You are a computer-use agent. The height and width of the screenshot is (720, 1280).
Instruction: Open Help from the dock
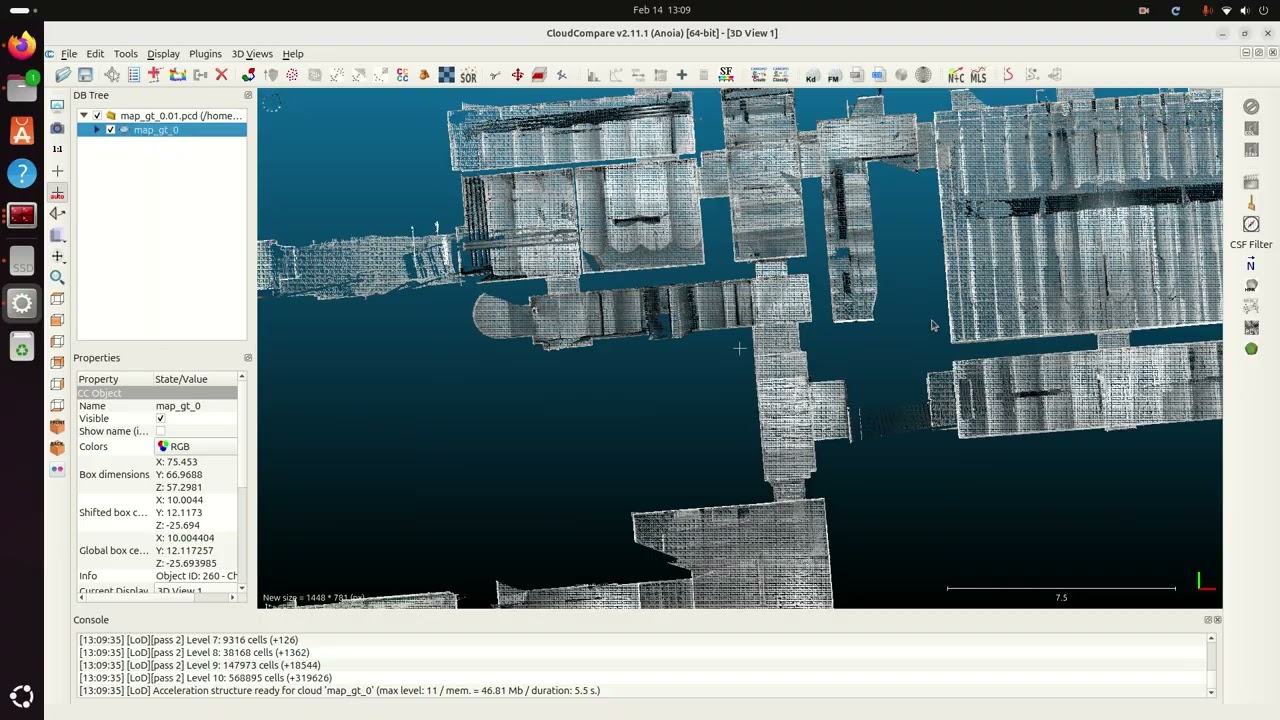point(22,174)
